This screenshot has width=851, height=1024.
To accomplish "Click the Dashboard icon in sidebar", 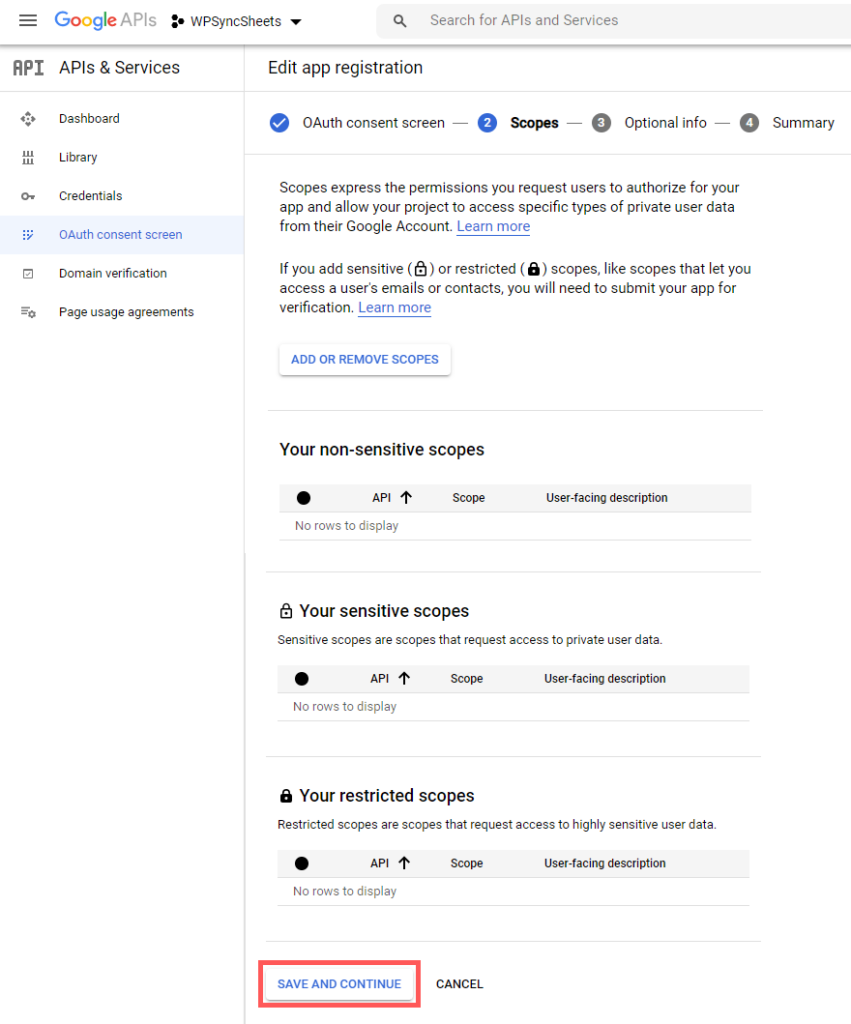I will tap(27, 119).
